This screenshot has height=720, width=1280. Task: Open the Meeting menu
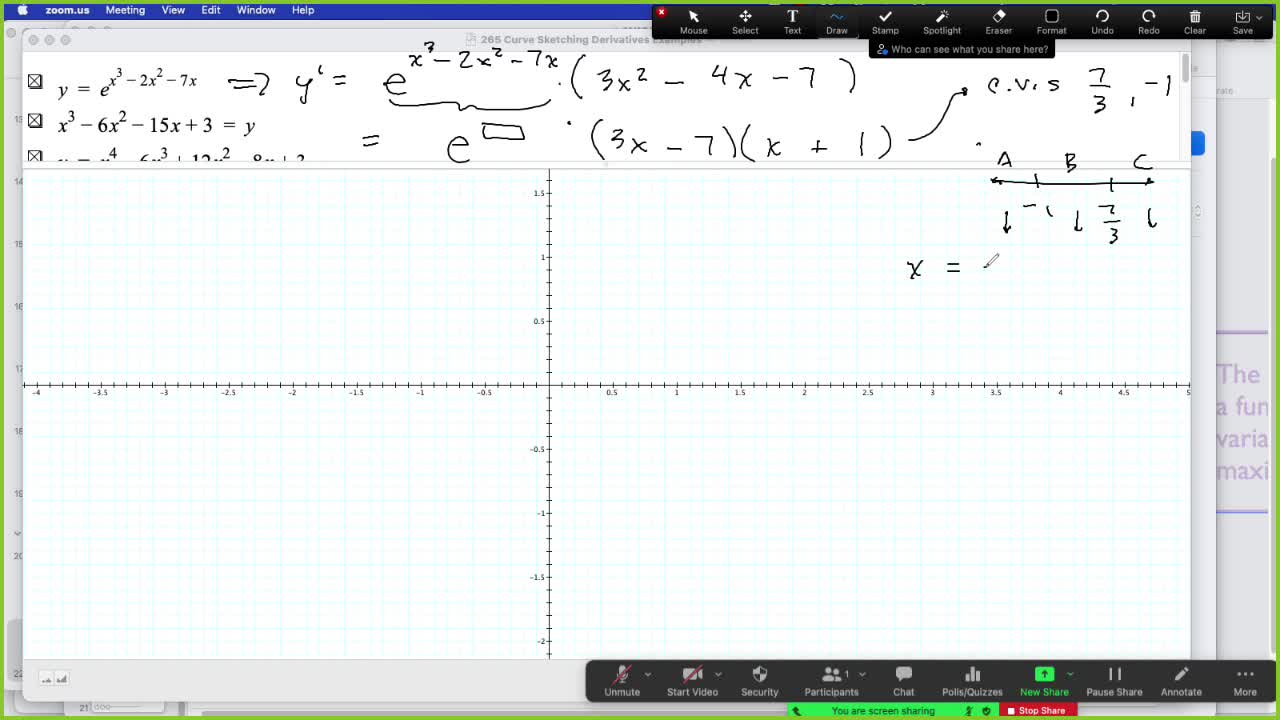pos(125,10)
